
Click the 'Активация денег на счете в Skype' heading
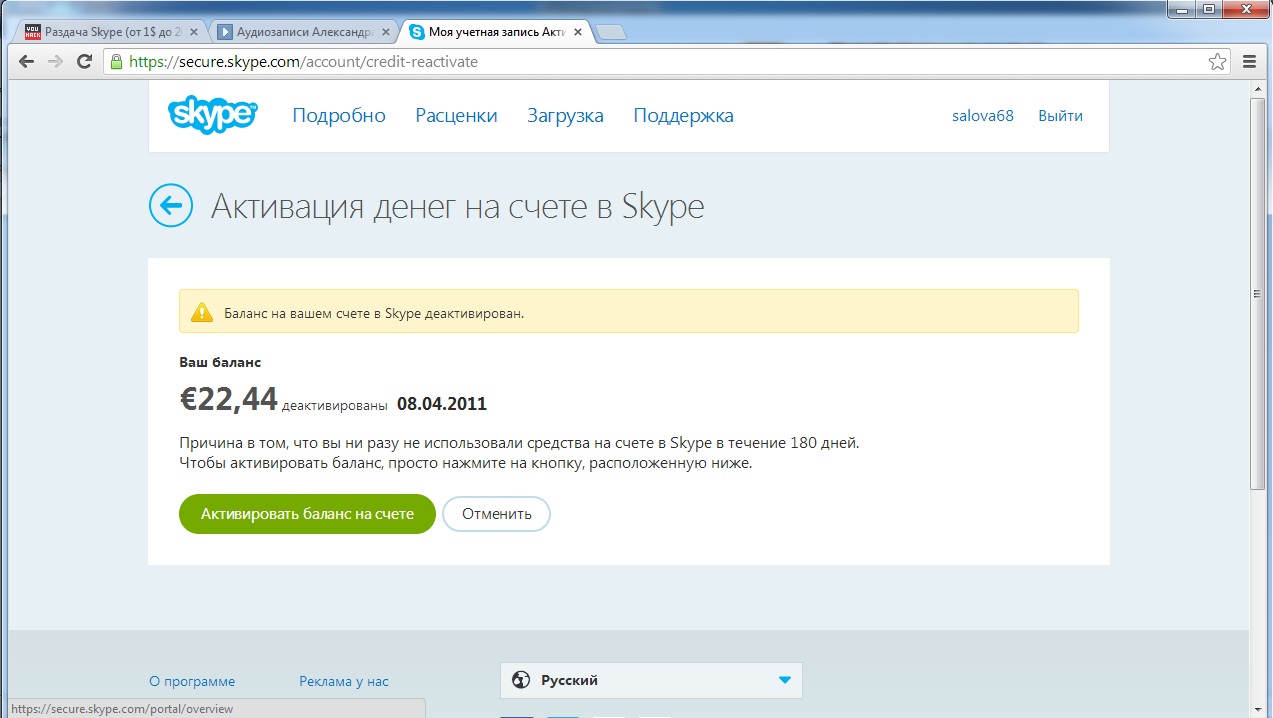point(457,207)
